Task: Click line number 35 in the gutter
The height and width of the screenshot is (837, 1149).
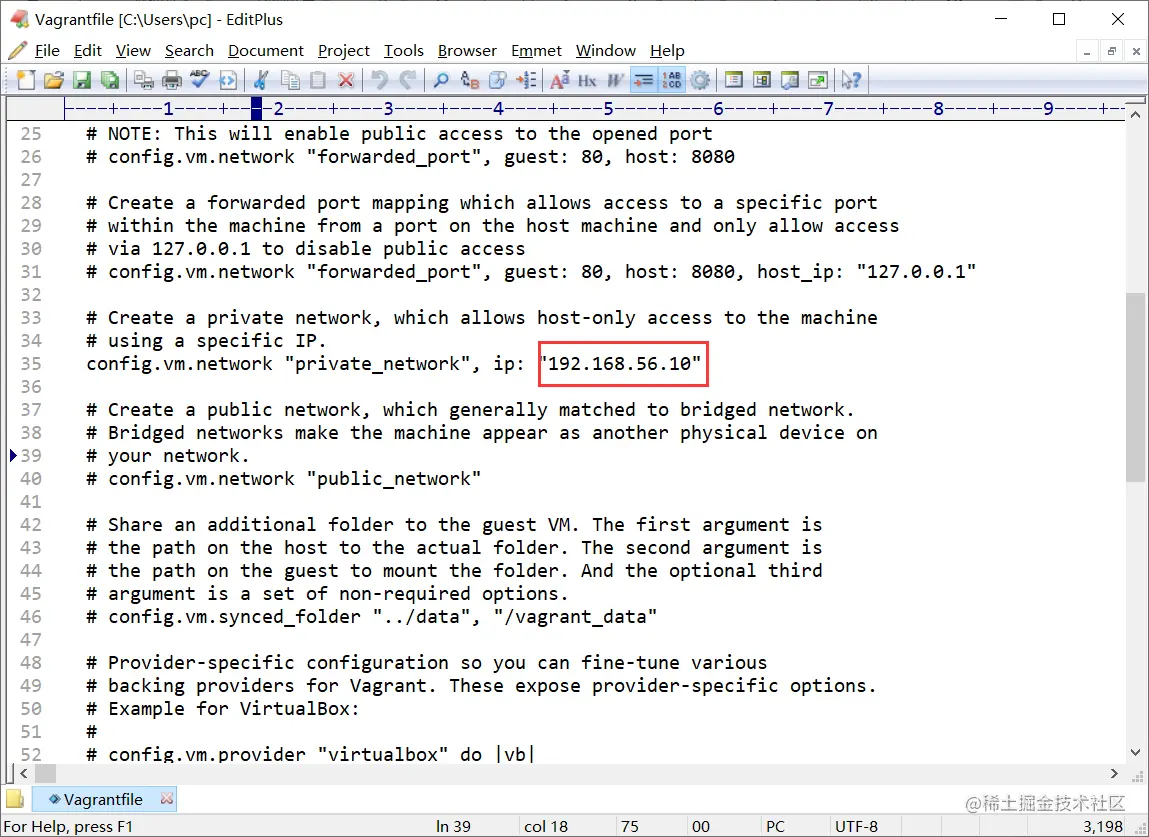Action: coord(31,364)
